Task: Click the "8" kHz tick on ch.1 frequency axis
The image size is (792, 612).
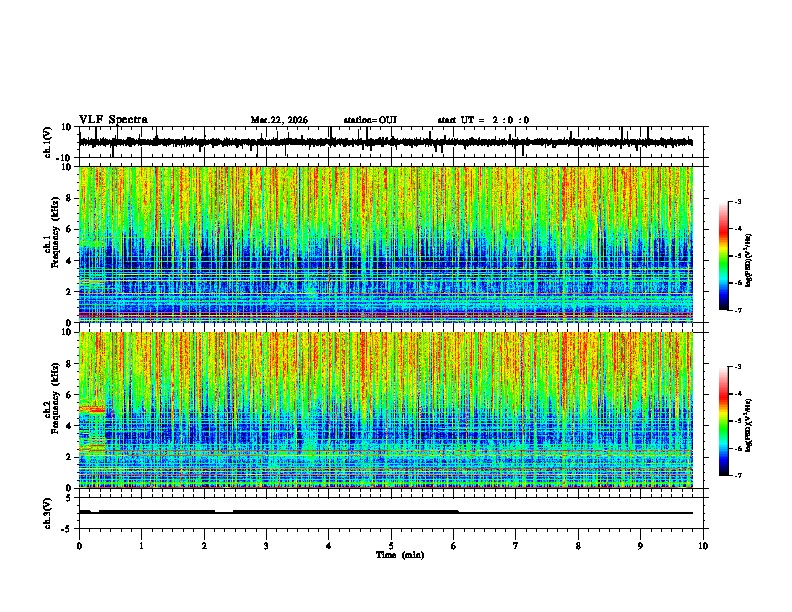Action: pos(69,198)
